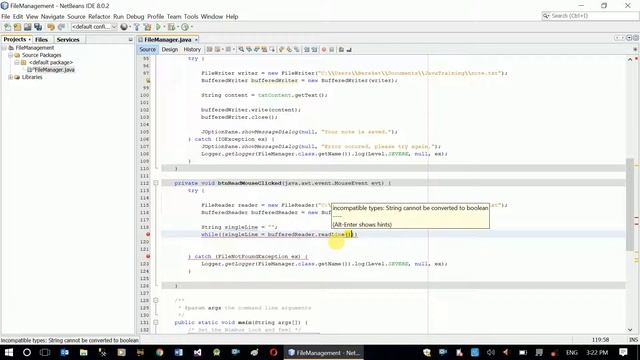This screenshot has width=640, height=360.
Task: Click the editor vertical scrollbar thumb
Action: (630, 204)
